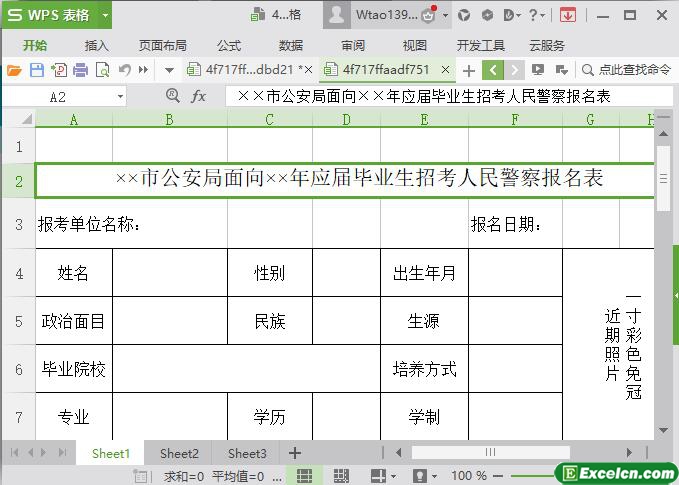Screen dimensions: 679x485
Task: Click the horizontal scrollbar thumb
Action: click(x=490, y=453)
